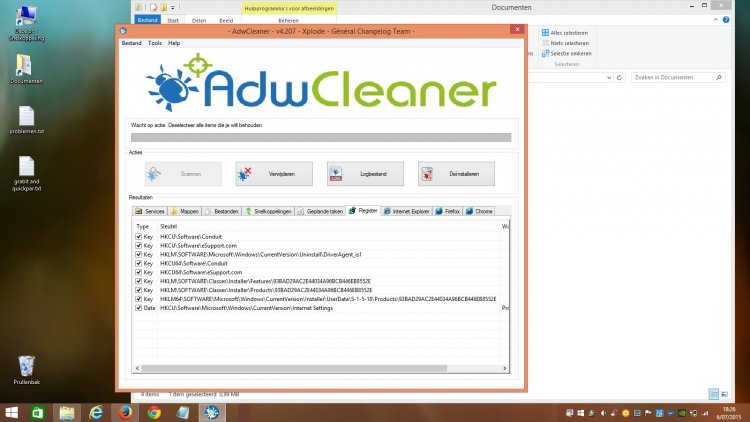
Task: Select the Documenten desktop folder icon
Action: 26,69
